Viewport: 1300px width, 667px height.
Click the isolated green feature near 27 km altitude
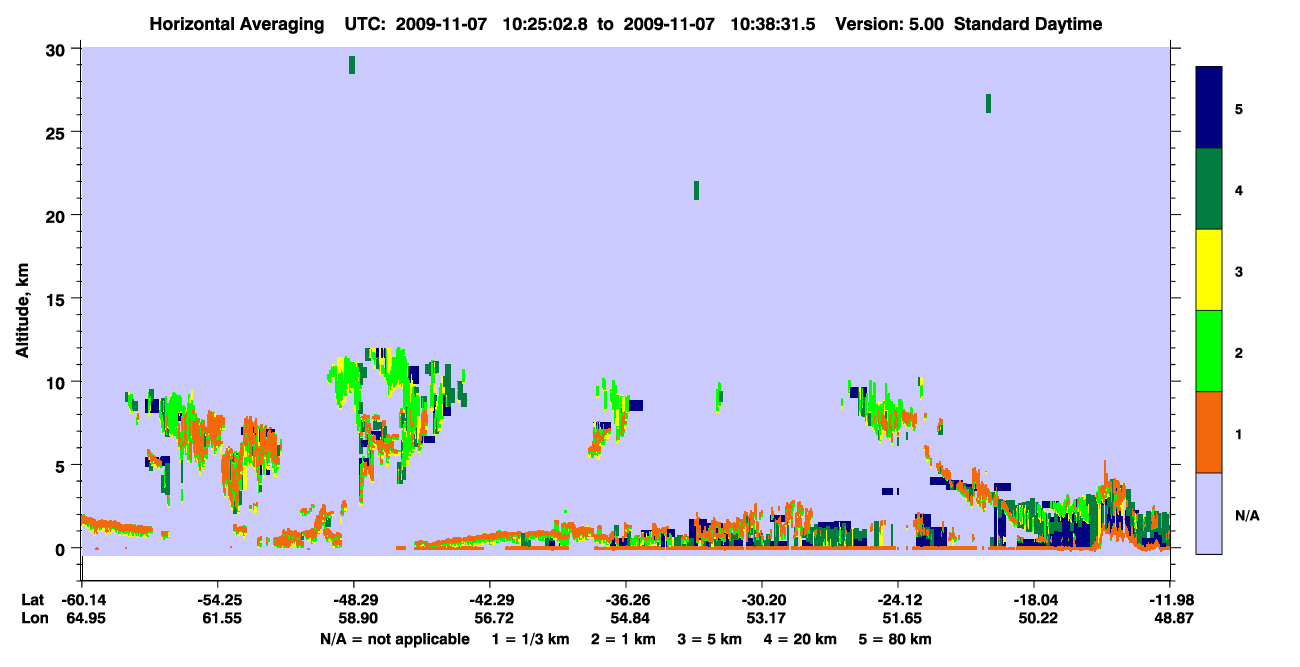click(x=988, y=103)
